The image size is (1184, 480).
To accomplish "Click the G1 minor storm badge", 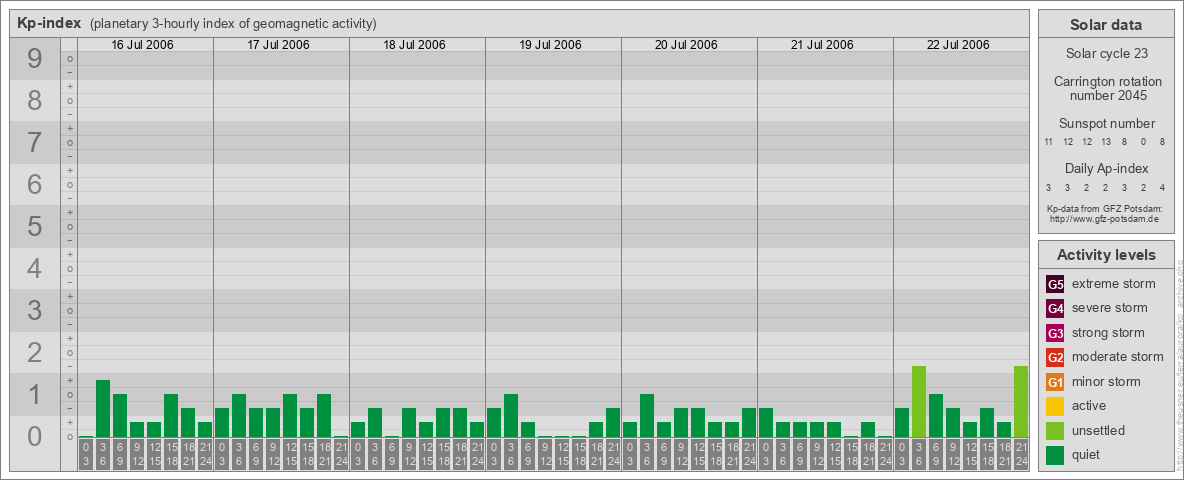I will coord(1055,382).
